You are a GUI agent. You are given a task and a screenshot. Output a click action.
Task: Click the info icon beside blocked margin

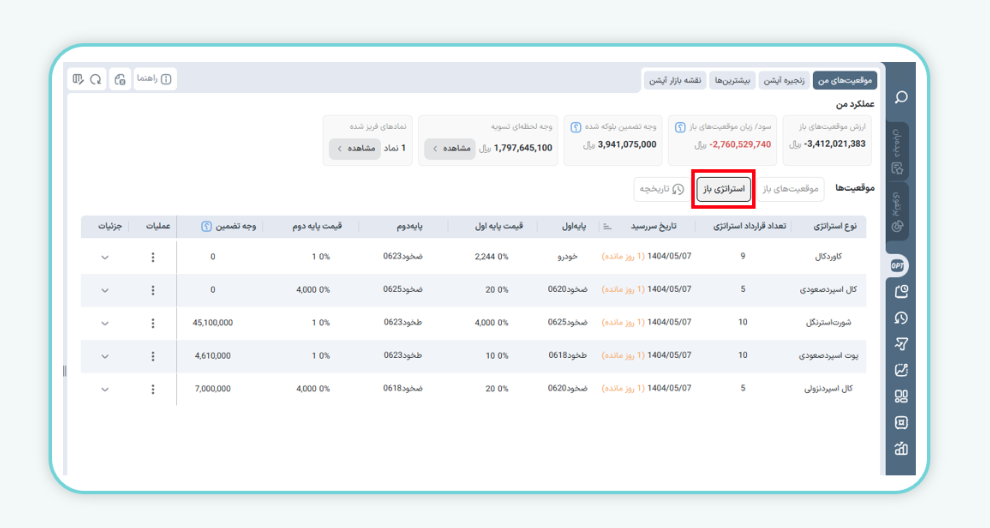[576, 127]
